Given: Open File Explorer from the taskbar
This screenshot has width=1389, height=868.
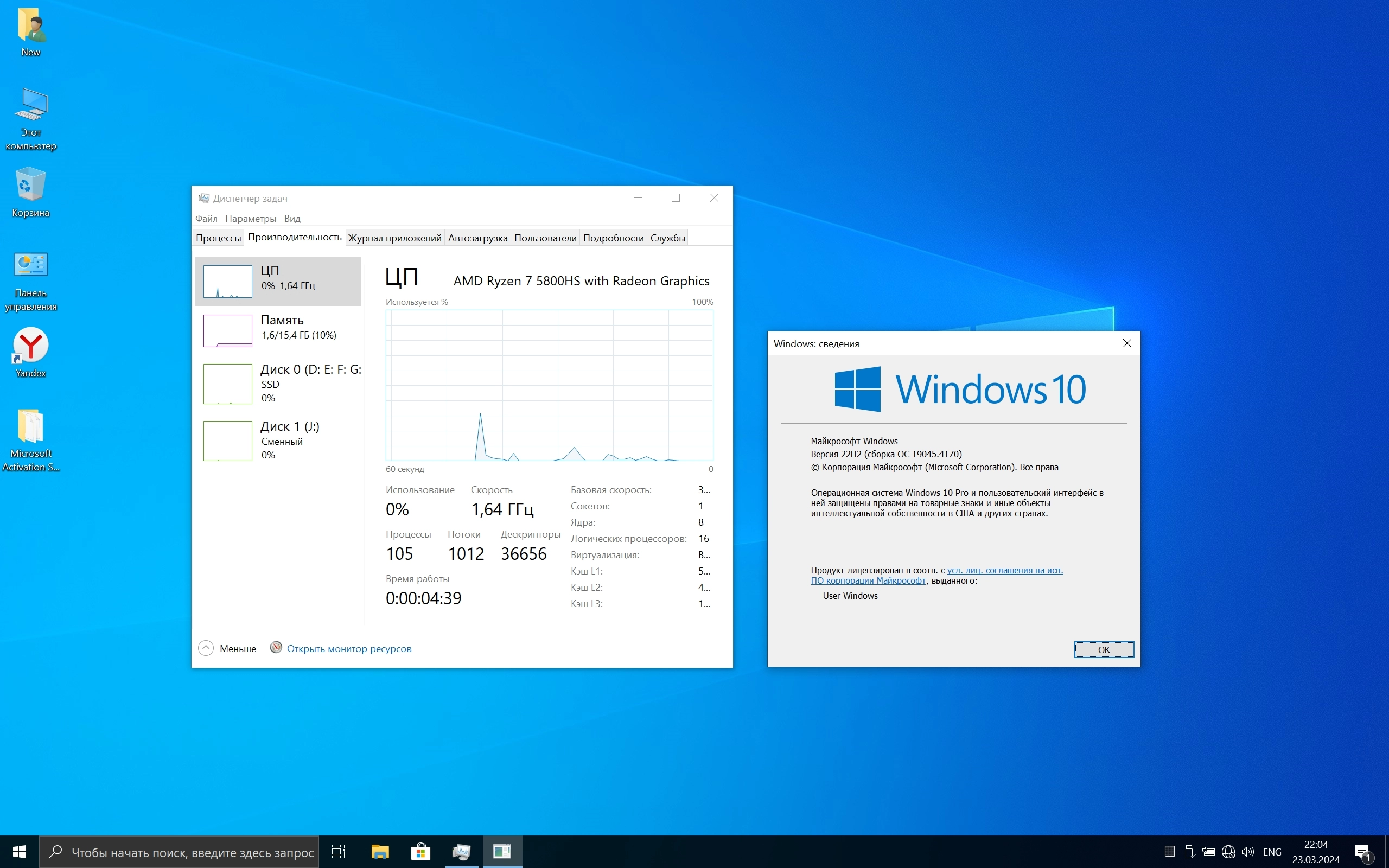Looking at the screenshot, I should [379, 852].
